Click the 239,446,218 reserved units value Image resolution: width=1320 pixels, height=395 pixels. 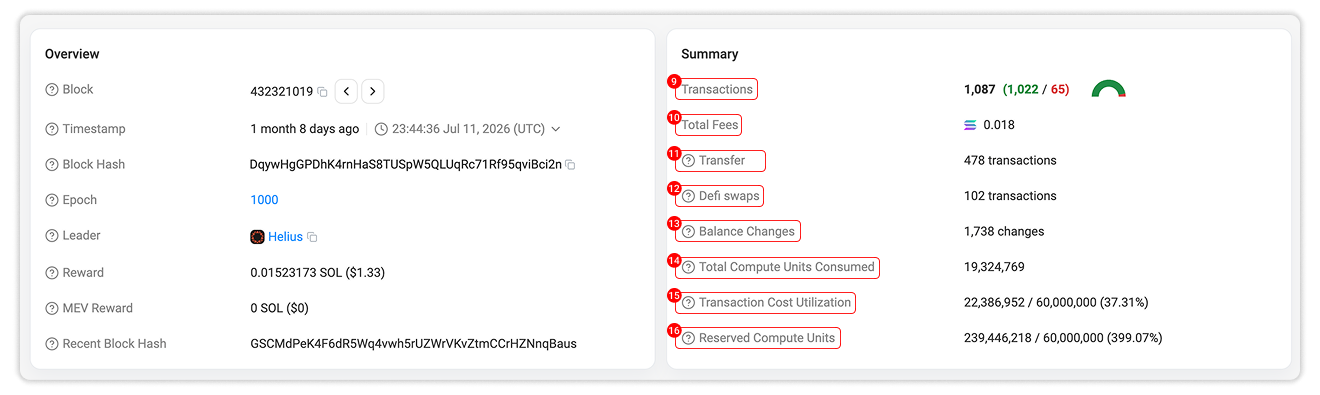[1063, 338]
